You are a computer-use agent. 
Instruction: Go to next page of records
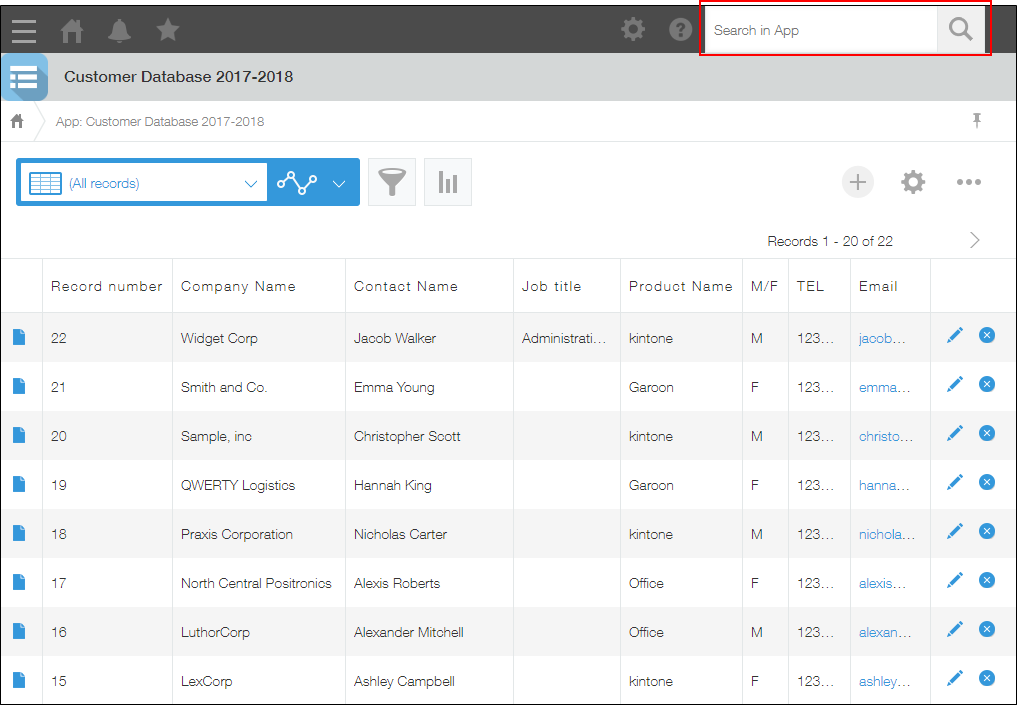[974, 241]
